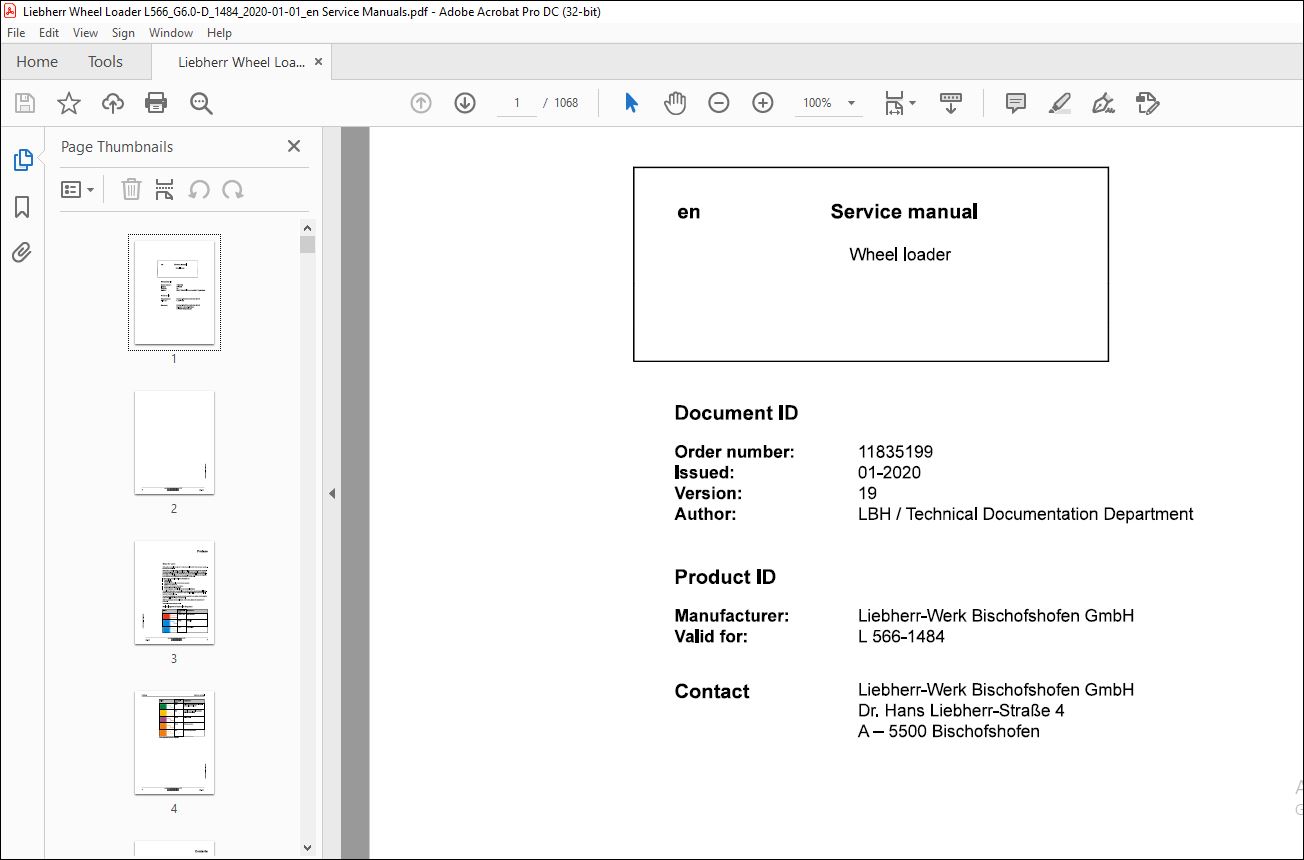Image resolution: width=1304 pixels, height=860 pixels.
Task: Open the Edit menu
Action: [x=49, y=33]
